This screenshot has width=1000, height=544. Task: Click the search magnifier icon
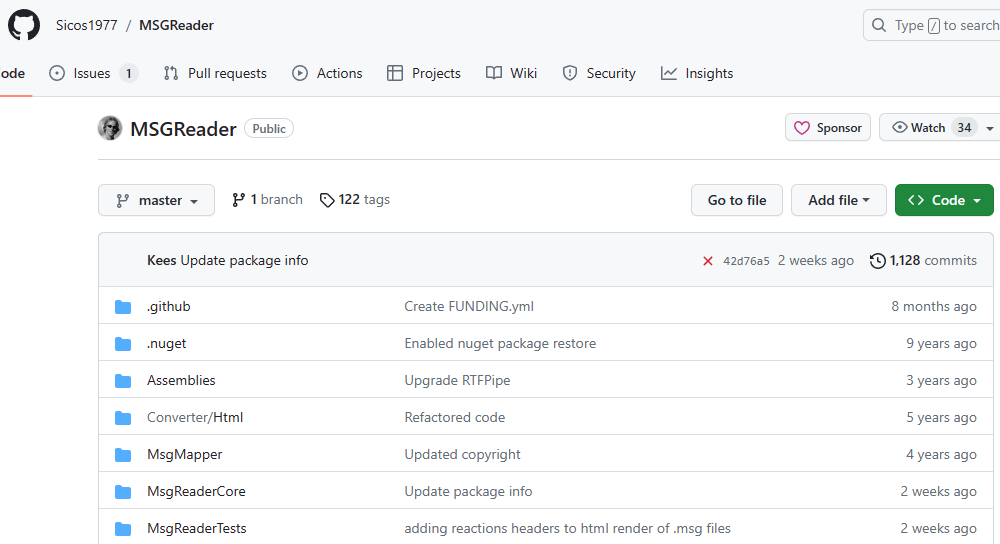coord(879,26)
